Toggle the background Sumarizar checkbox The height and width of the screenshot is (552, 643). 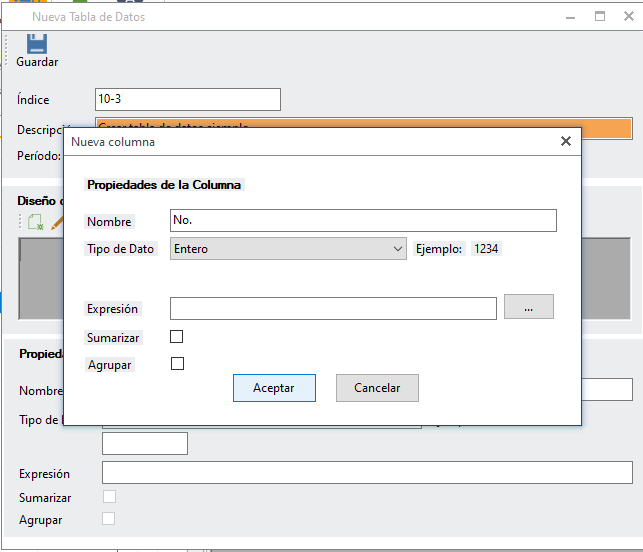(109, 496)
